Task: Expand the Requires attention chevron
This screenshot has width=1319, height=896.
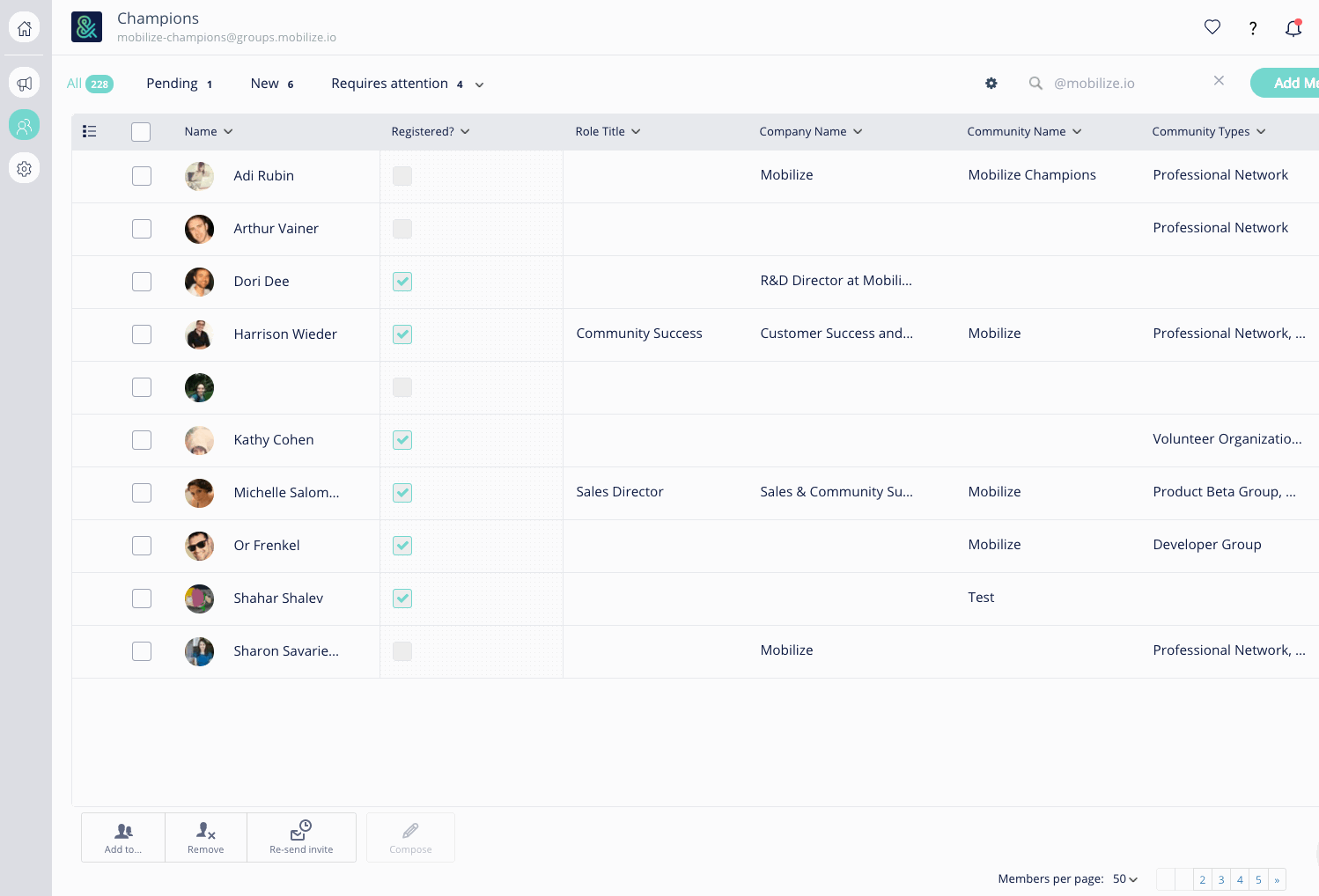Action: point(479,84)
